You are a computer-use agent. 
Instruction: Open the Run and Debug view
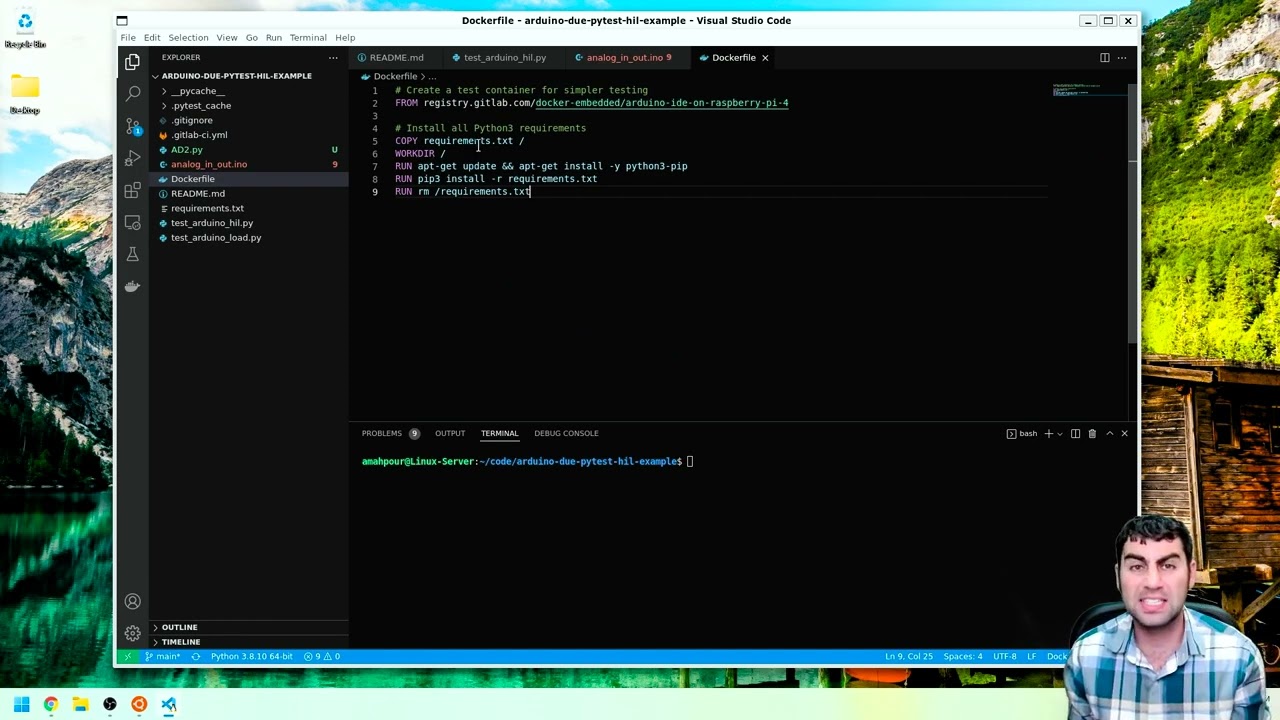pyautogui.click(x=132, y=158)
